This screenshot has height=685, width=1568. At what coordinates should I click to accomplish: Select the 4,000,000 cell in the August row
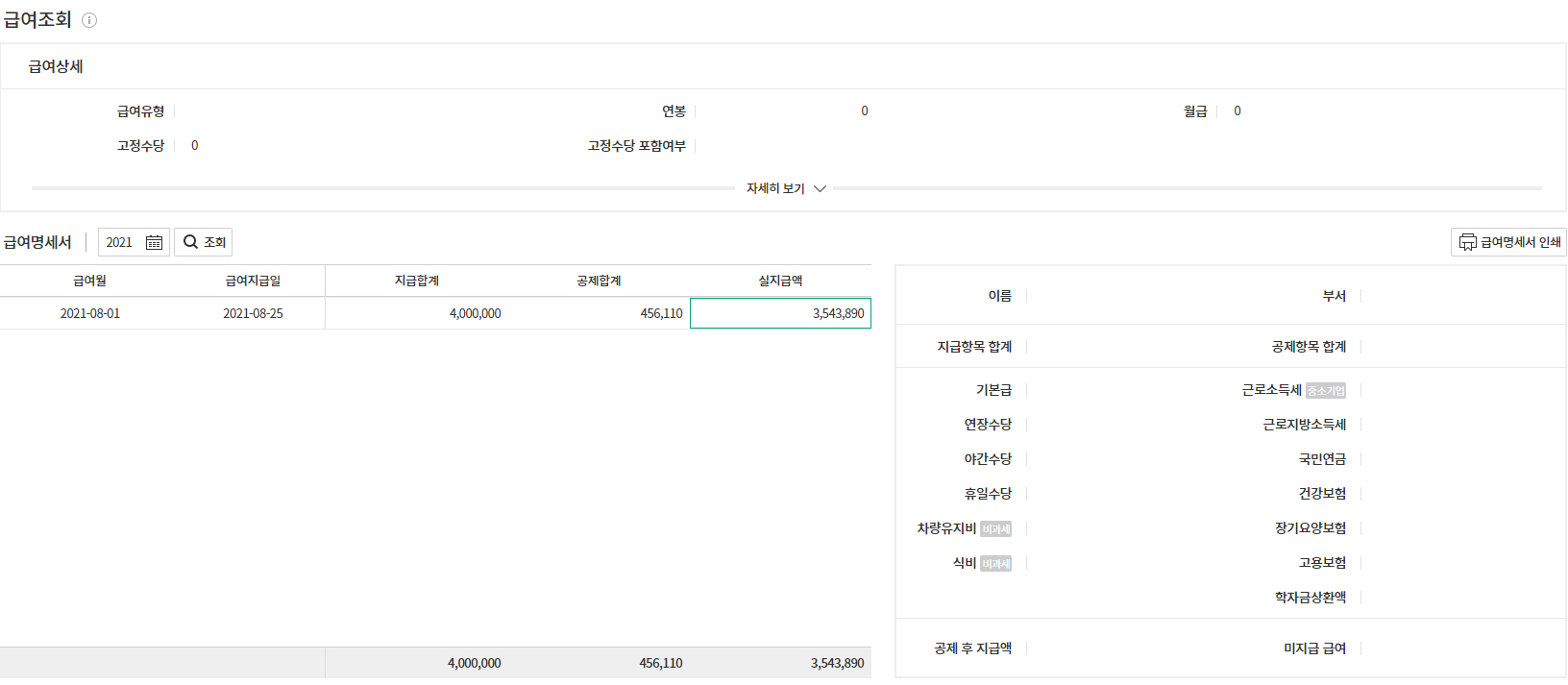[x=475, y=313]
